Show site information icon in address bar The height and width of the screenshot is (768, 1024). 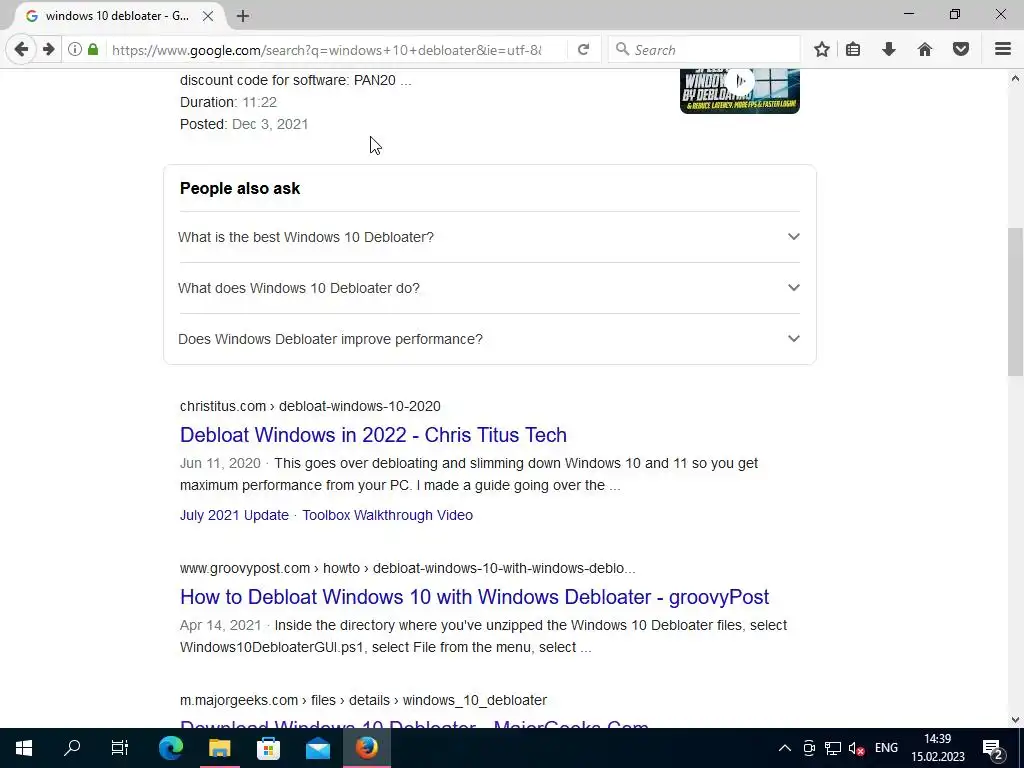(75, 50)
